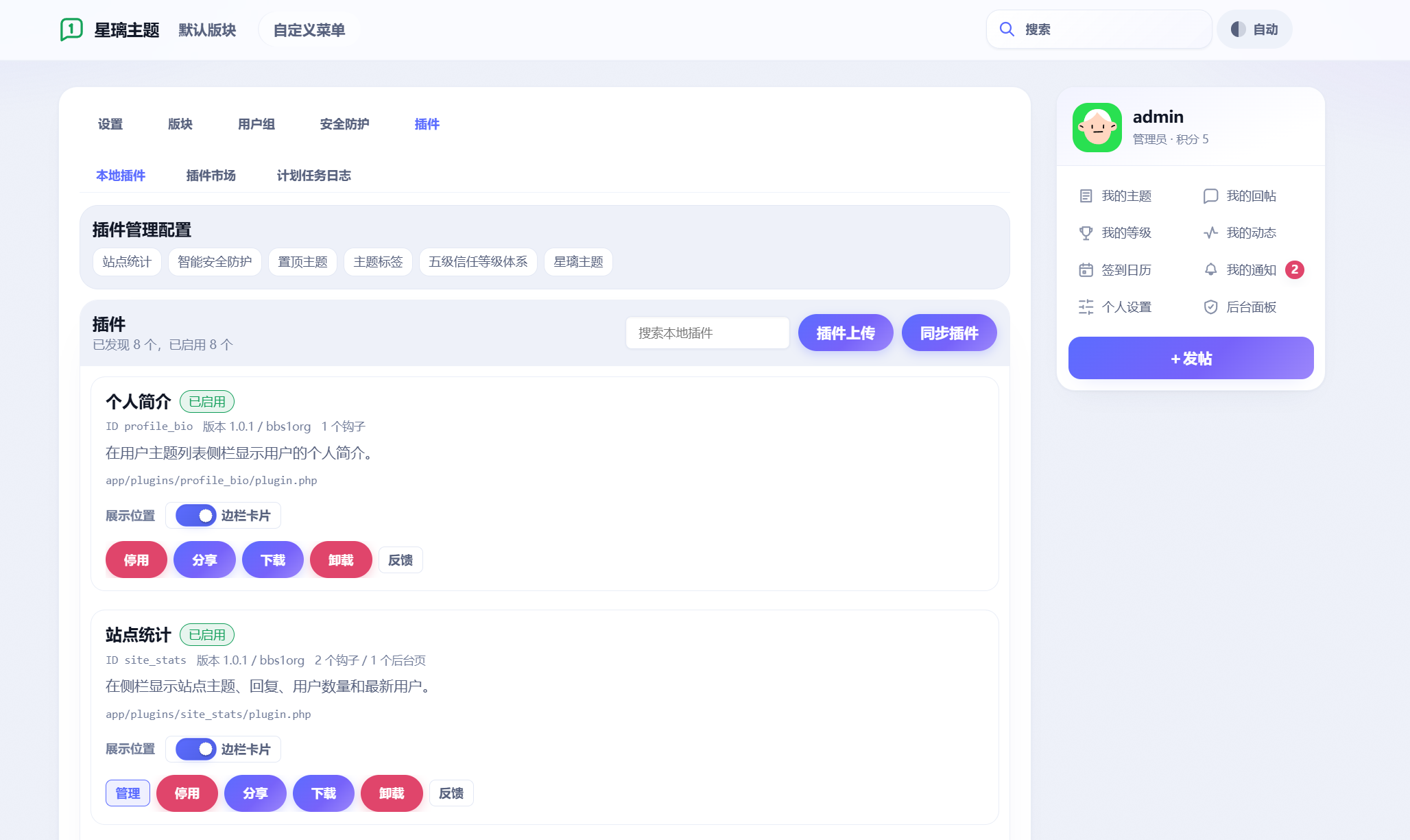1410x840 pixels.
Task: Click 管理 button for 站点统计 plugin
Action: click(x=128, y=793)
